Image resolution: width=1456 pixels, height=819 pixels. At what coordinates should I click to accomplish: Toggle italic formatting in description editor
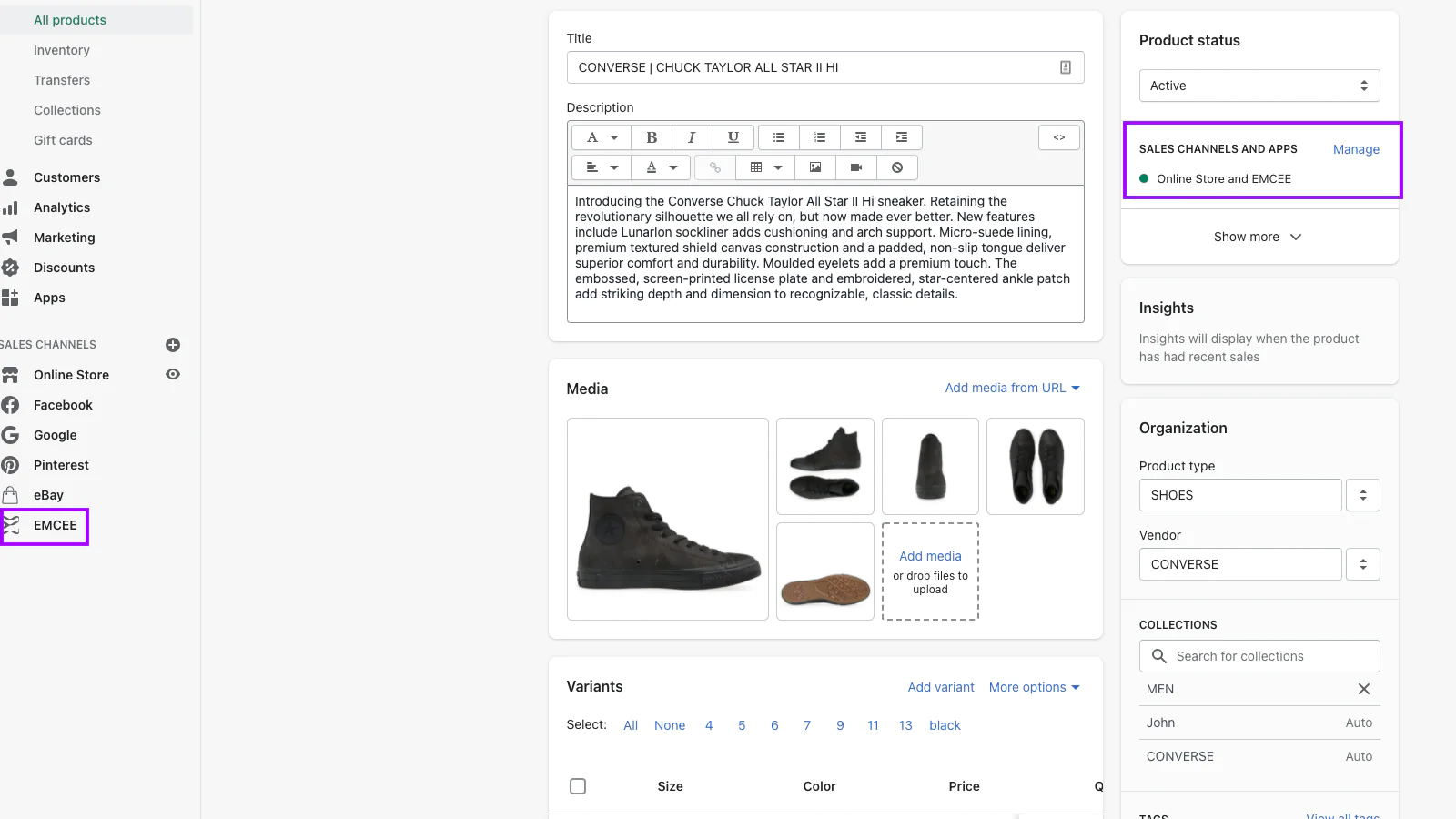coord(692,137)
